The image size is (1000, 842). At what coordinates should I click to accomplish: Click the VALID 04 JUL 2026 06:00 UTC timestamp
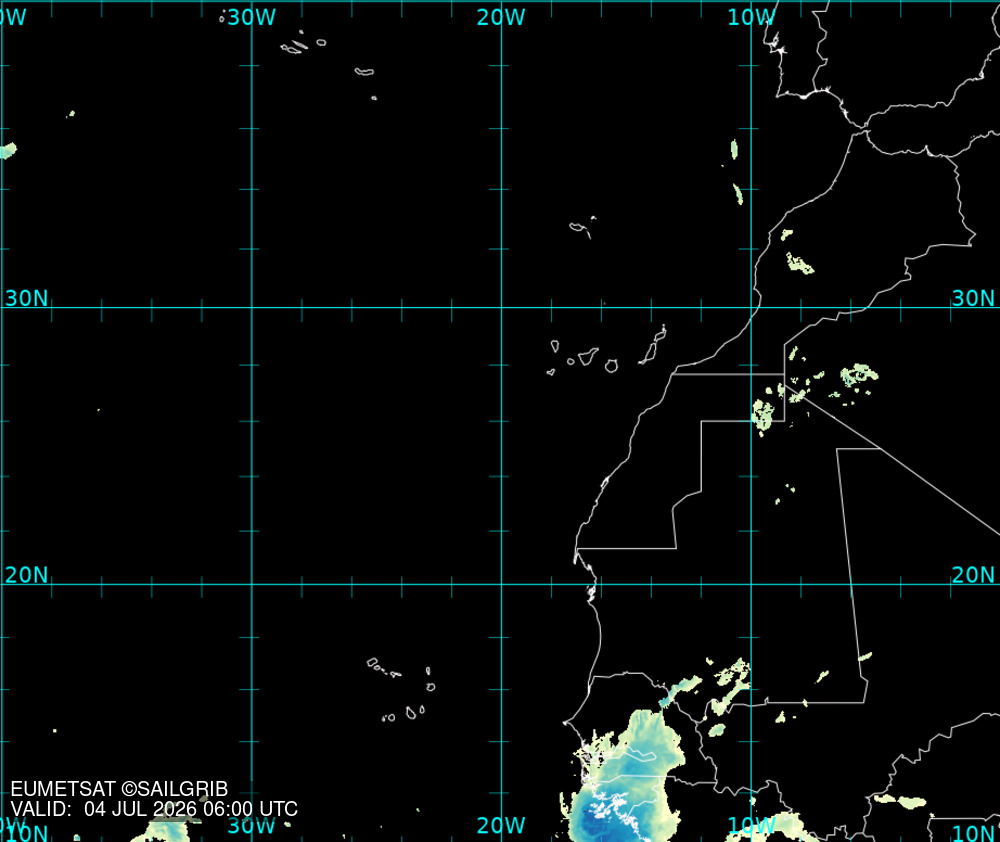coord(154,809)
